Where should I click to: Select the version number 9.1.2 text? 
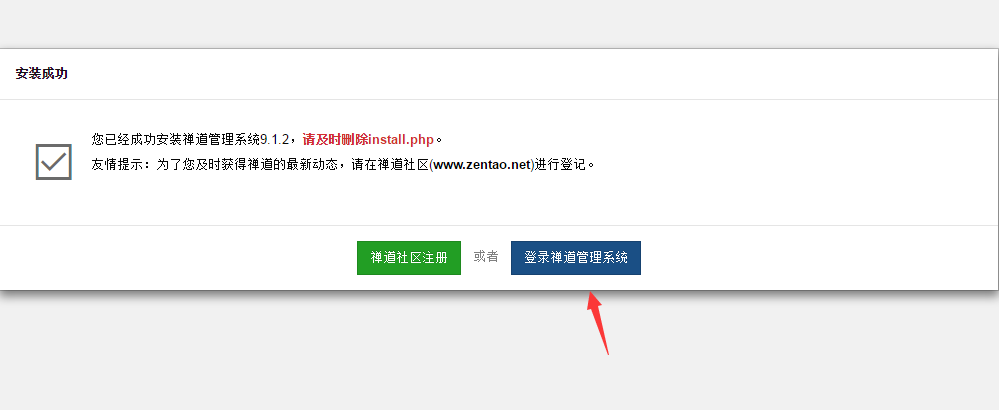click(275, 139)
